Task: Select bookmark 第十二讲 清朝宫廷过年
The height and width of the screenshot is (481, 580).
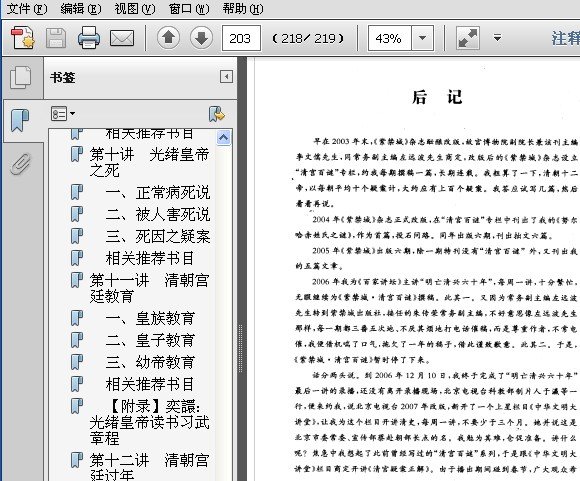Action: pos(149,467)
